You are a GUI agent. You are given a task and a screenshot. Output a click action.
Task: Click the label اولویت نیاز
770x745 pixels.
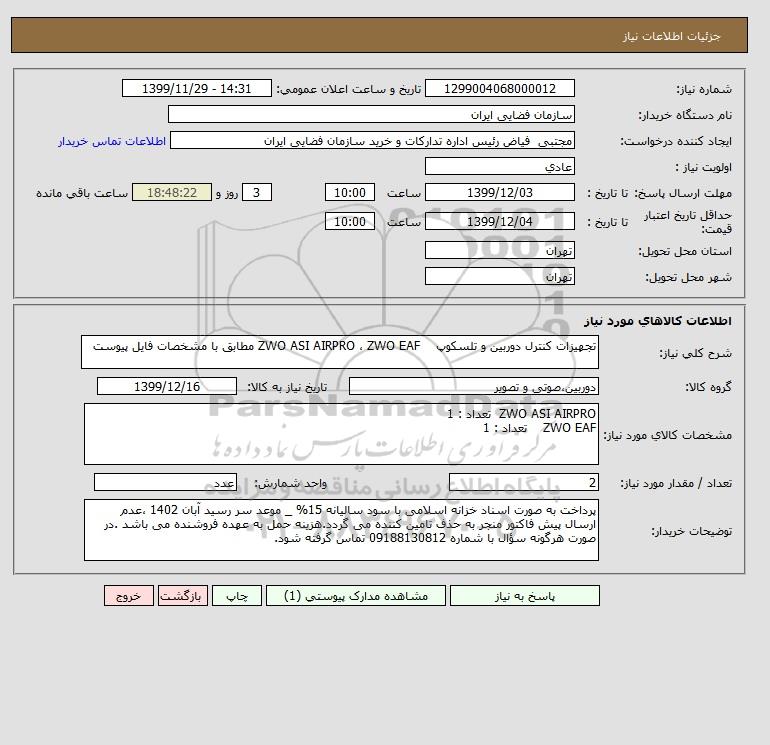704,167
